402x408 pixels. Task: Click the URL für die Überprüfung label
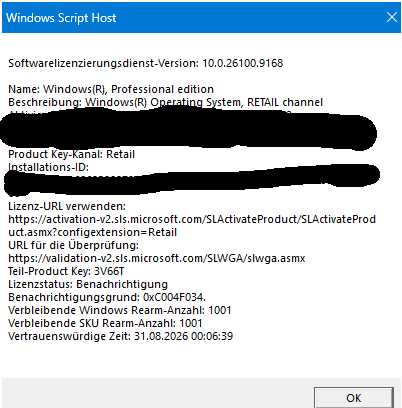[73, 245]
